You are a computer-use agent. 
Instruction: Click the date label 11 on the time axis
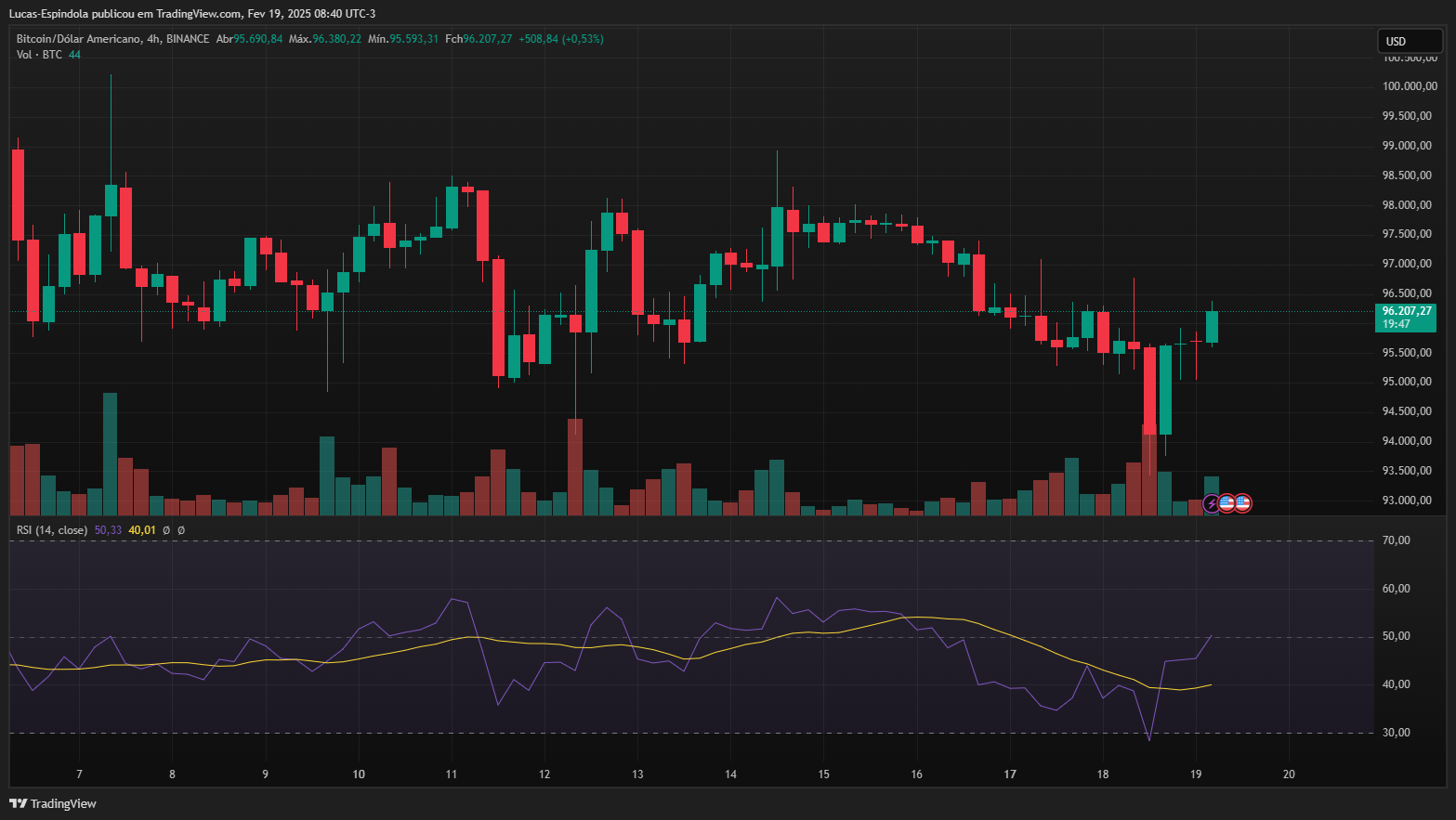[452, 774]
